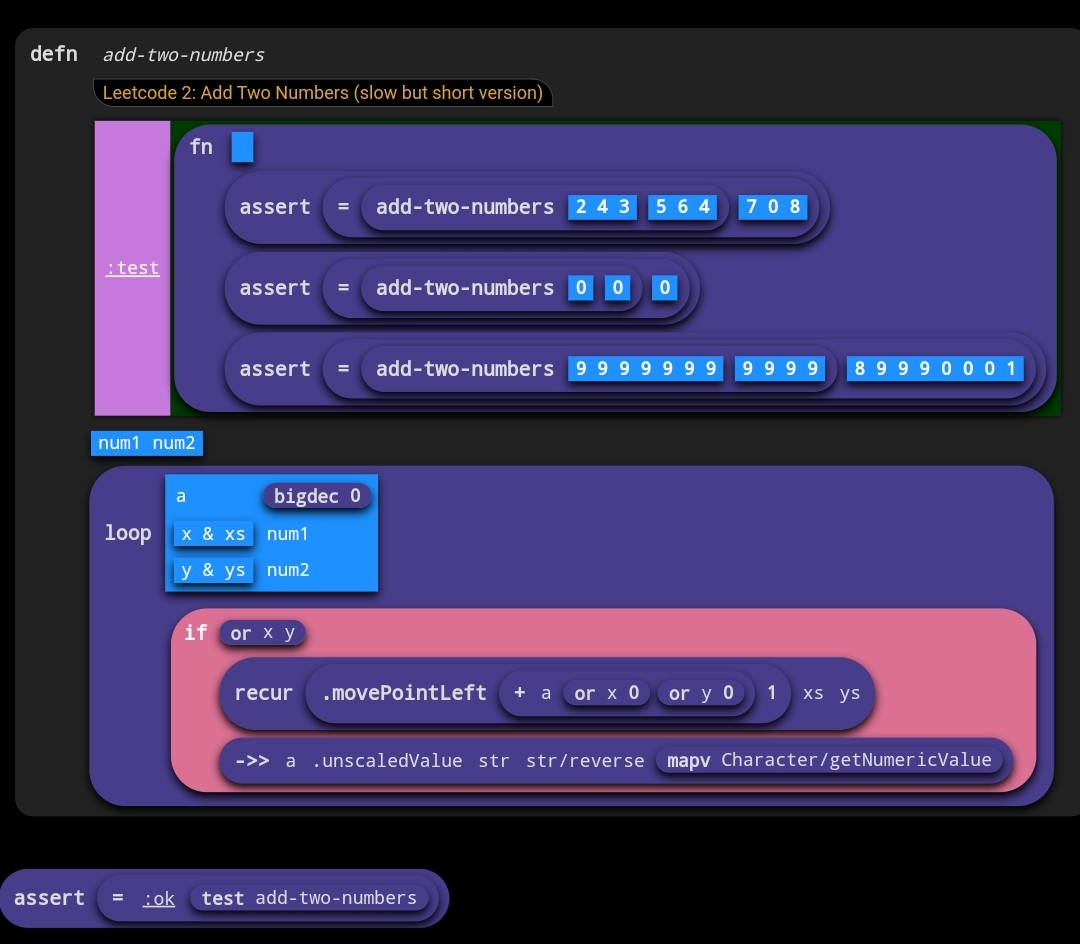The image size is (1080, 944).
Task: Select the 'or x y' condition
Action: (x=262, y=633)
